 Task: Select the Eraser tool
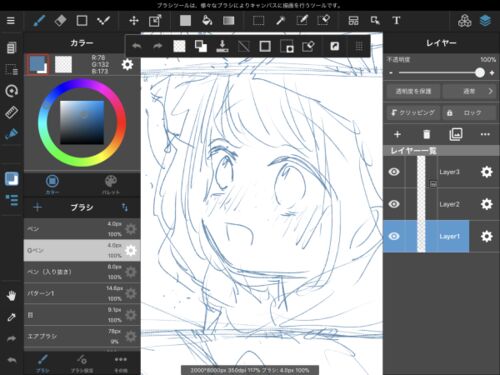tap(60, 21)
